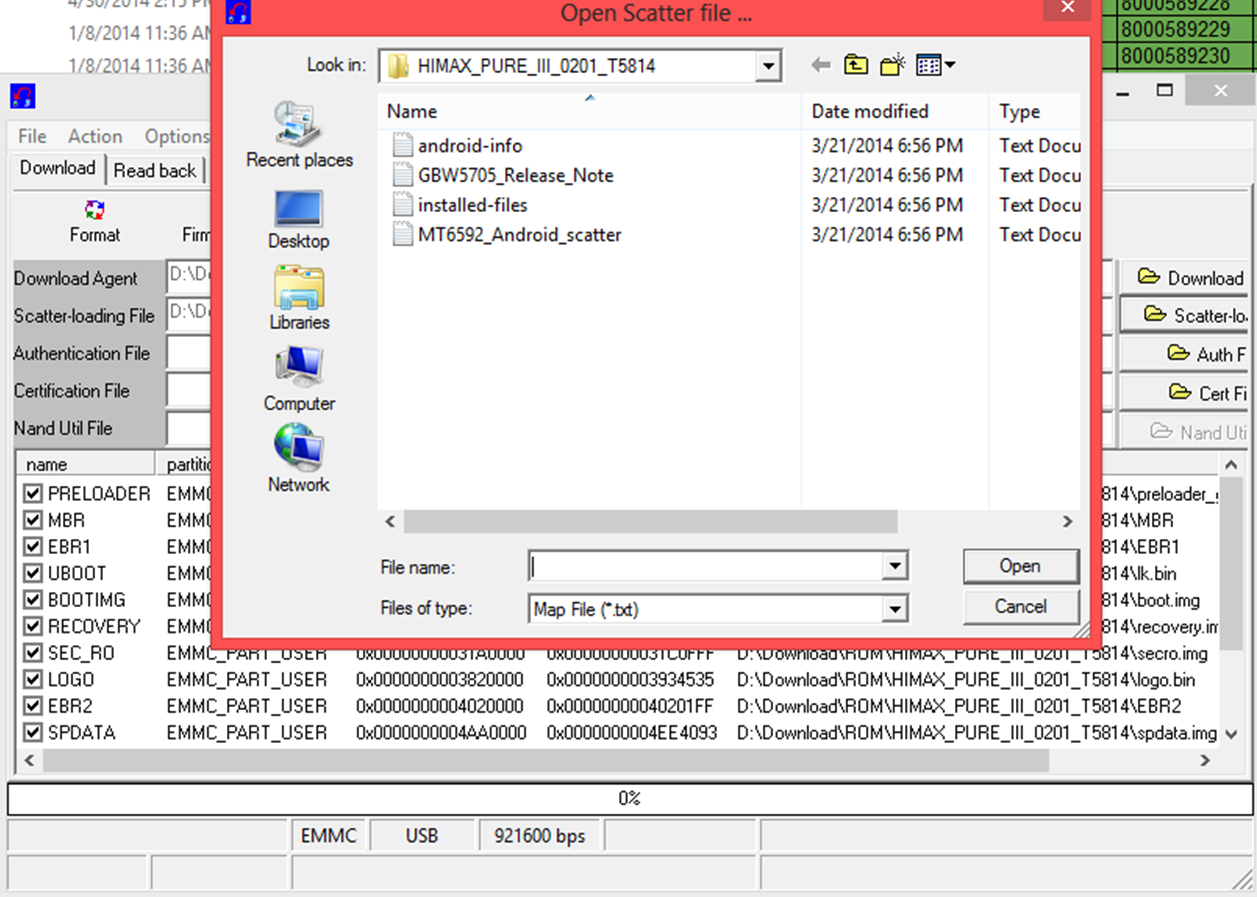Expand the File name dropdown arrow
This screenshot has height=897, width=1257.
click(x=895, y=567)
